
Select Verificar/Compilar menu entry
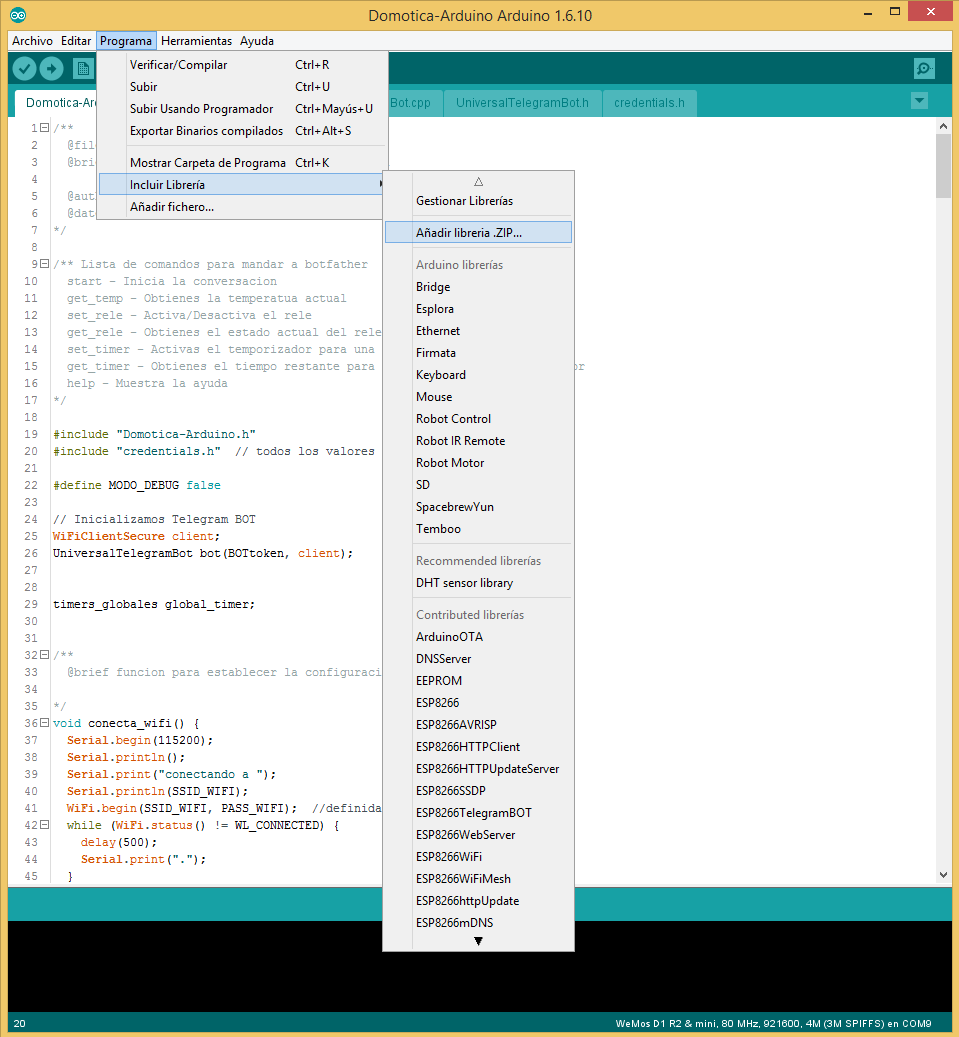[243, 65]
